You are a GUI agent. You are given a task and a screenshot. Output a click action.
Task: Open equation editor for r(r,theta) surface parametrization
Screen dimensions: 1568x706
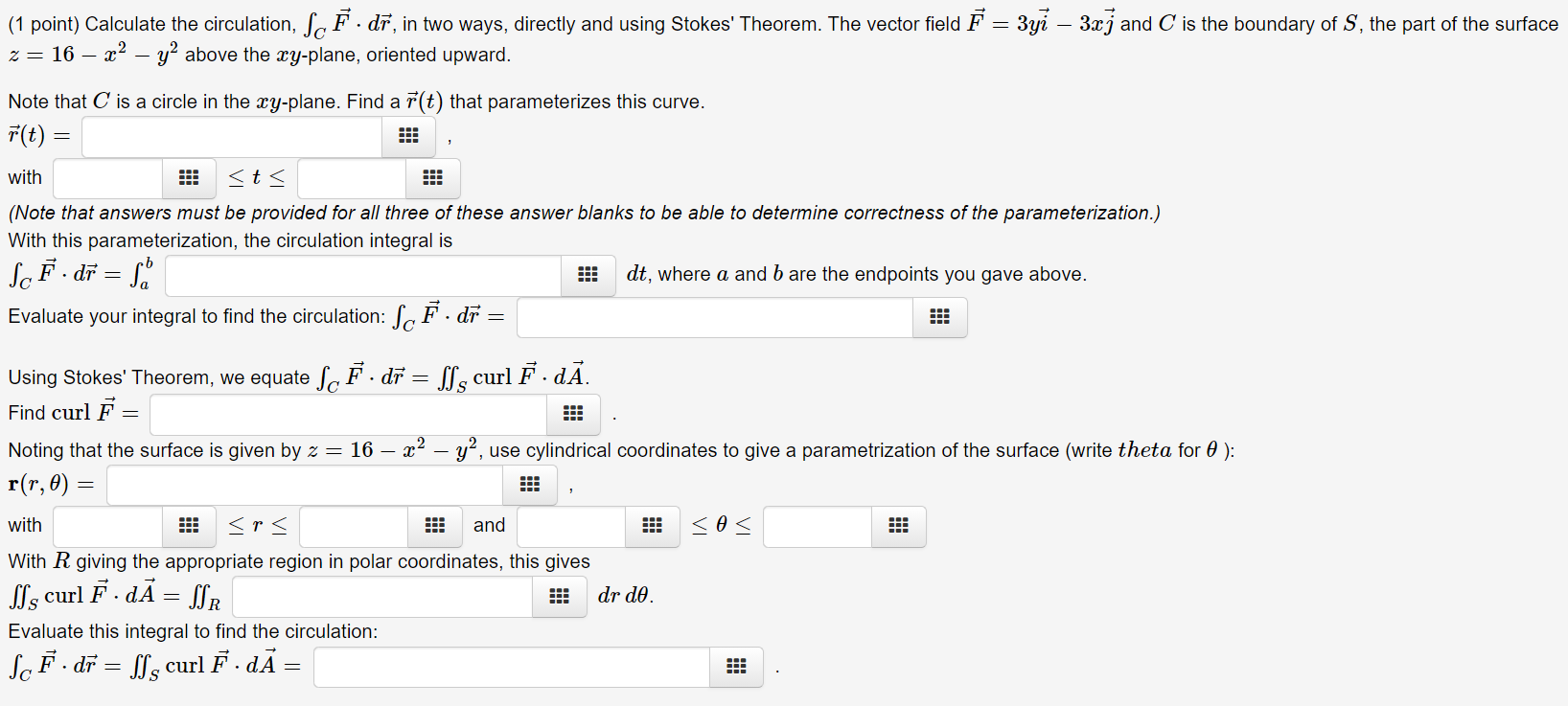tap(530, 485)
